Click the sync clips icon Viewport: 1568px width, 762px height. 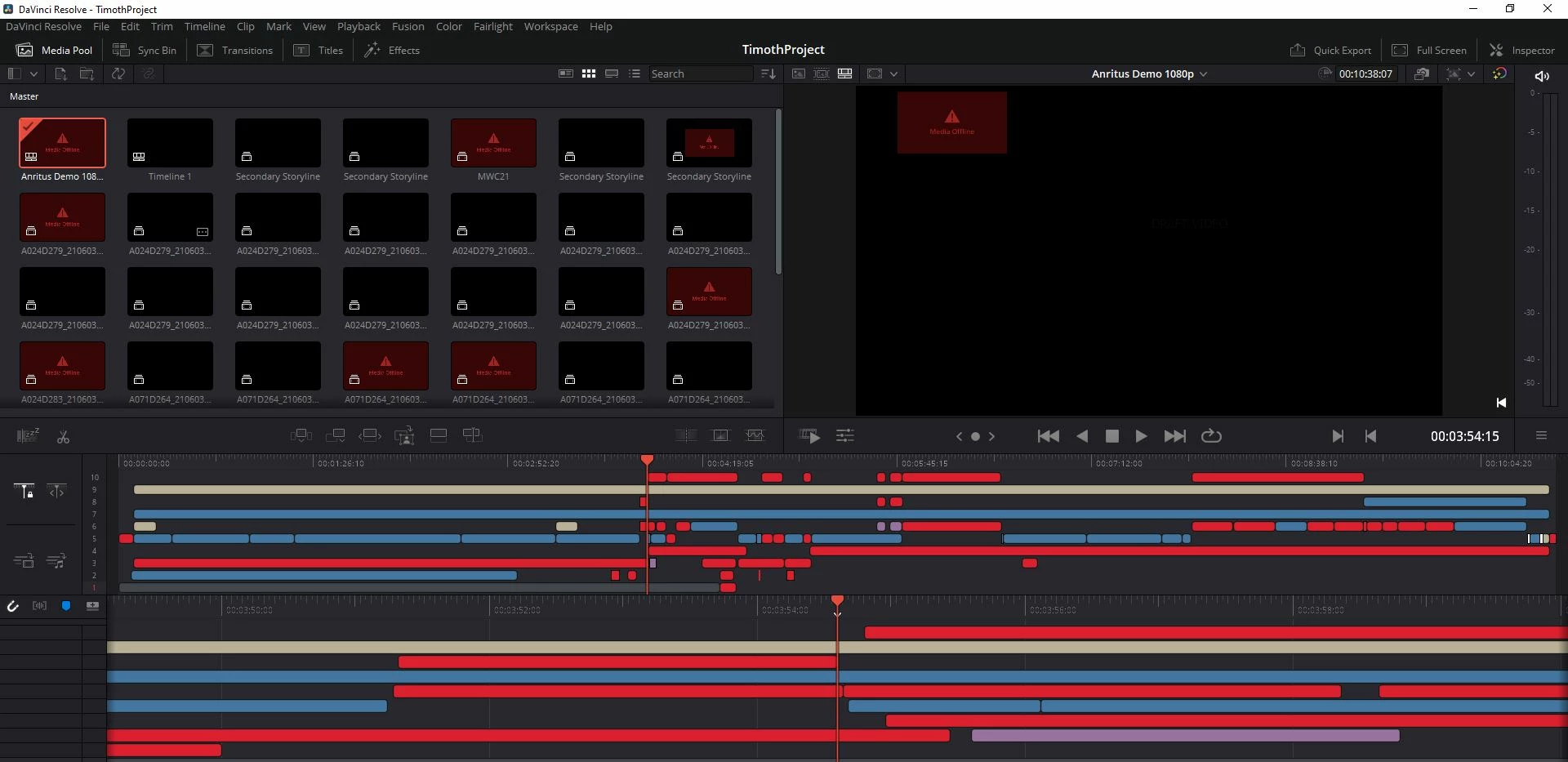[118, 74]
